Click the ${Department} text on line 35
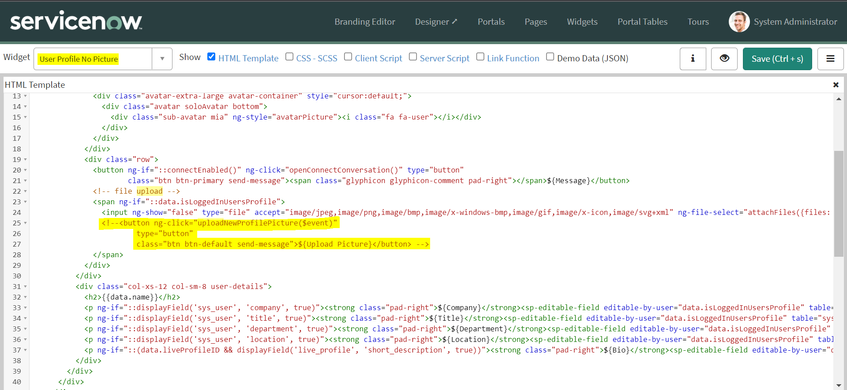 pos(477,329)
